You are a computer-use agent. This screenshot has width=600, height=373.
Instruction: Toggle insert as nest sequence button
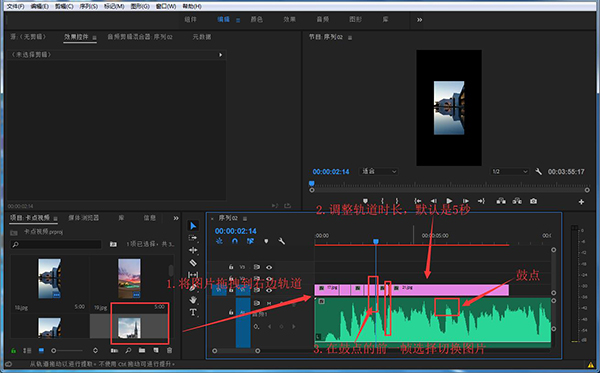point(219,241)
